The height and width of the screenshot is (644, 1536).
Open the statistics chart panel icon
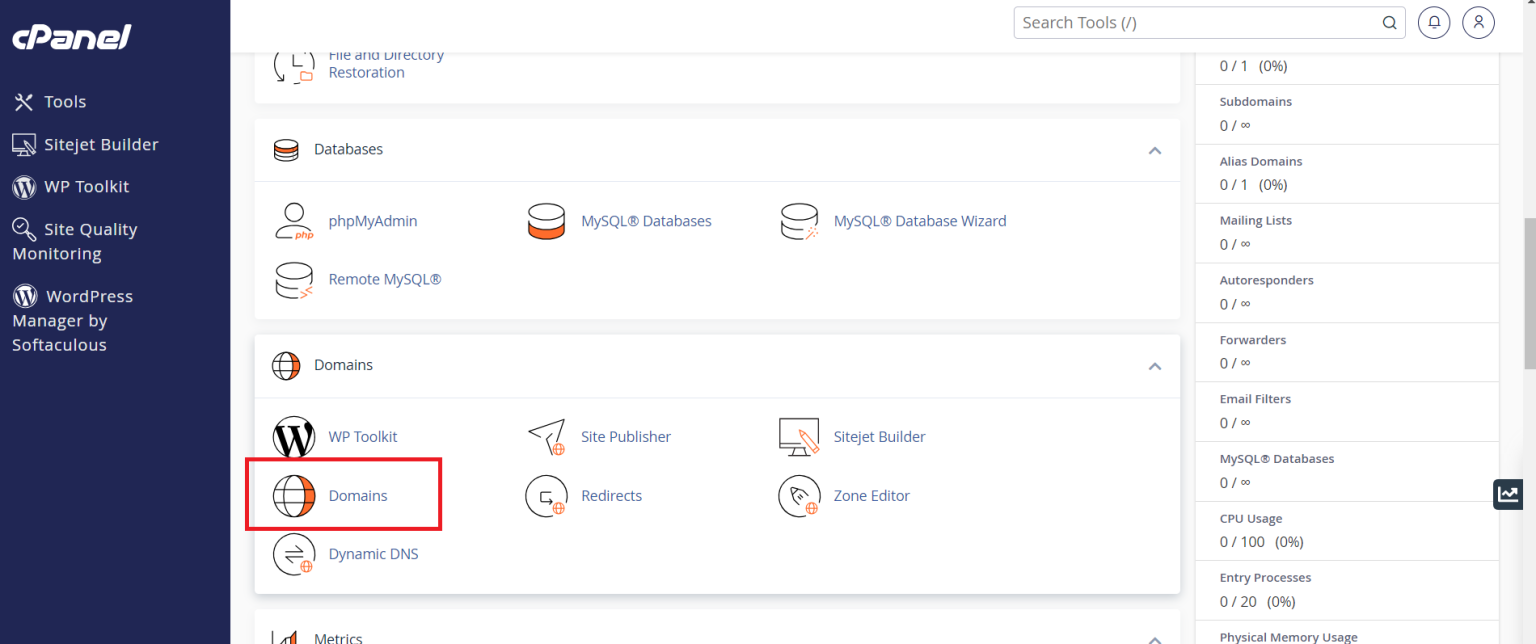pyautogui.click(x=1507, y=494)
